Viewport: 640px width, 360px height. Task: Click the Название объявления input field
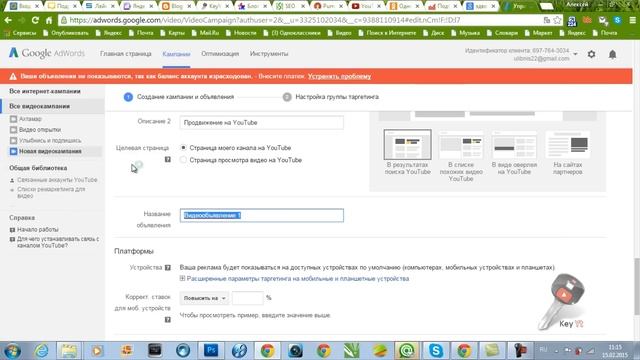(x=262, y=216)
